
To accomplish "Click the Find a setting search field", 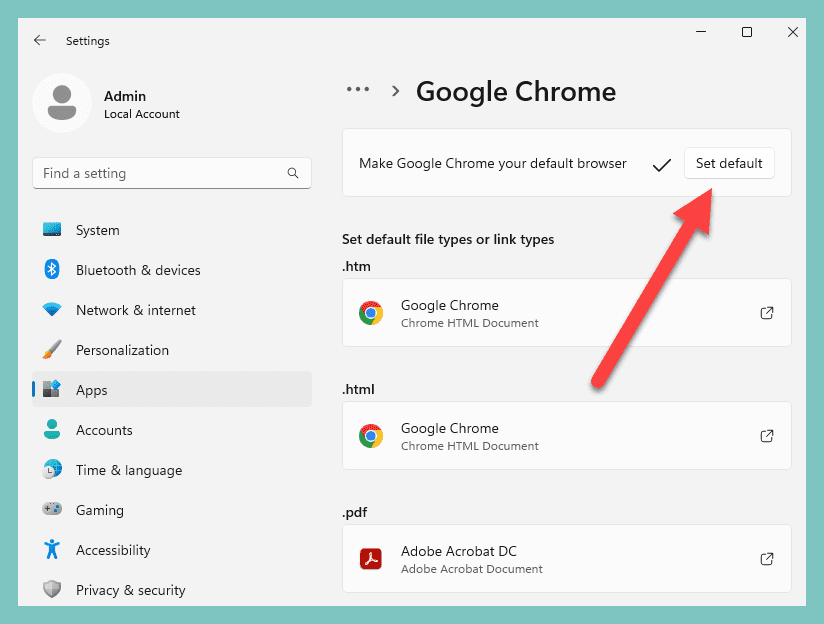I will tap(172, 173).
